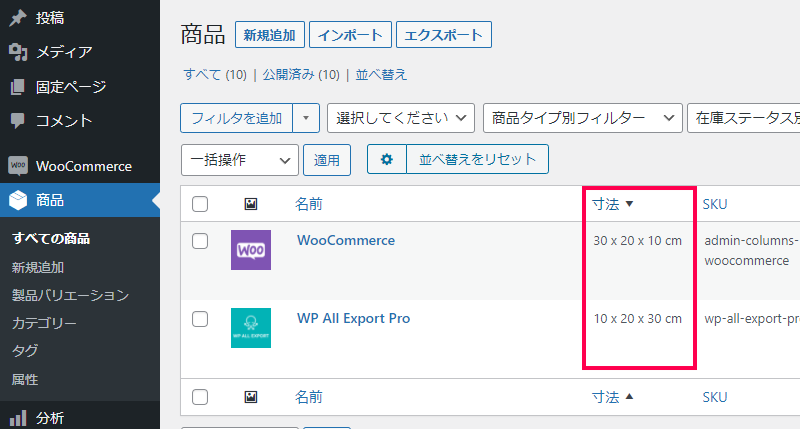Click the メディア media icon
The image size is (800, 429).
coord(18,52)
